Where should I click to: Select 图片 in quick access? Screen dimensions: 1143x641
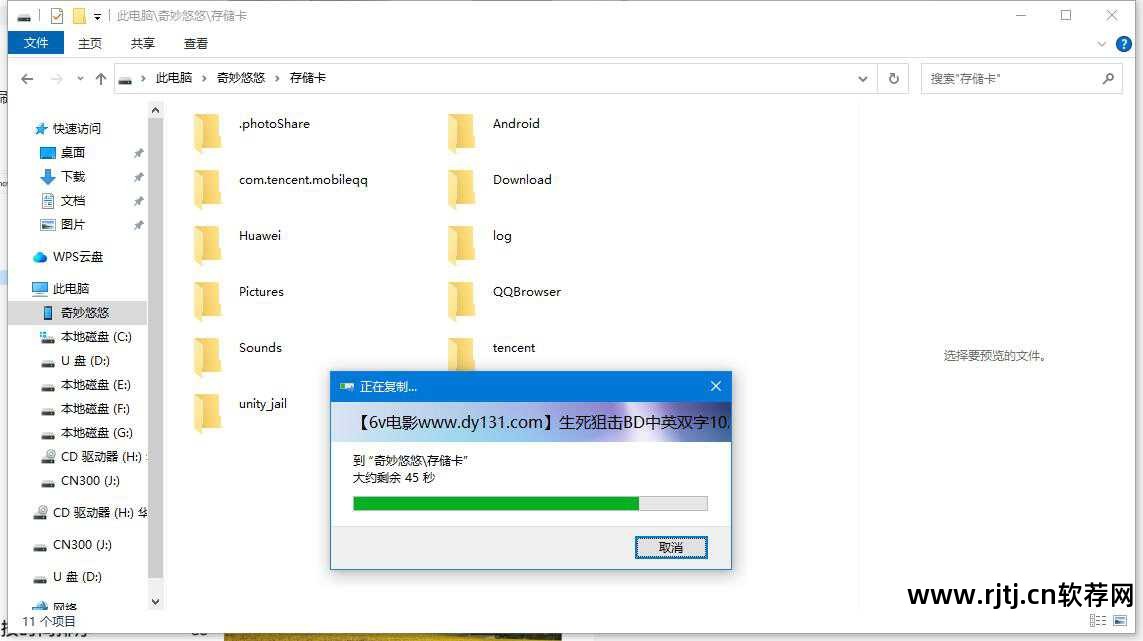click(63, 225)
